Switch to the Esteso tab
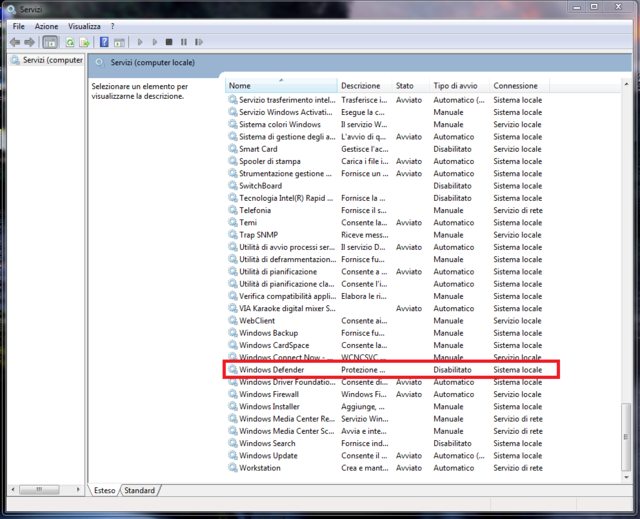The width and height of the screenshot is (640, 519). point(104,490)
